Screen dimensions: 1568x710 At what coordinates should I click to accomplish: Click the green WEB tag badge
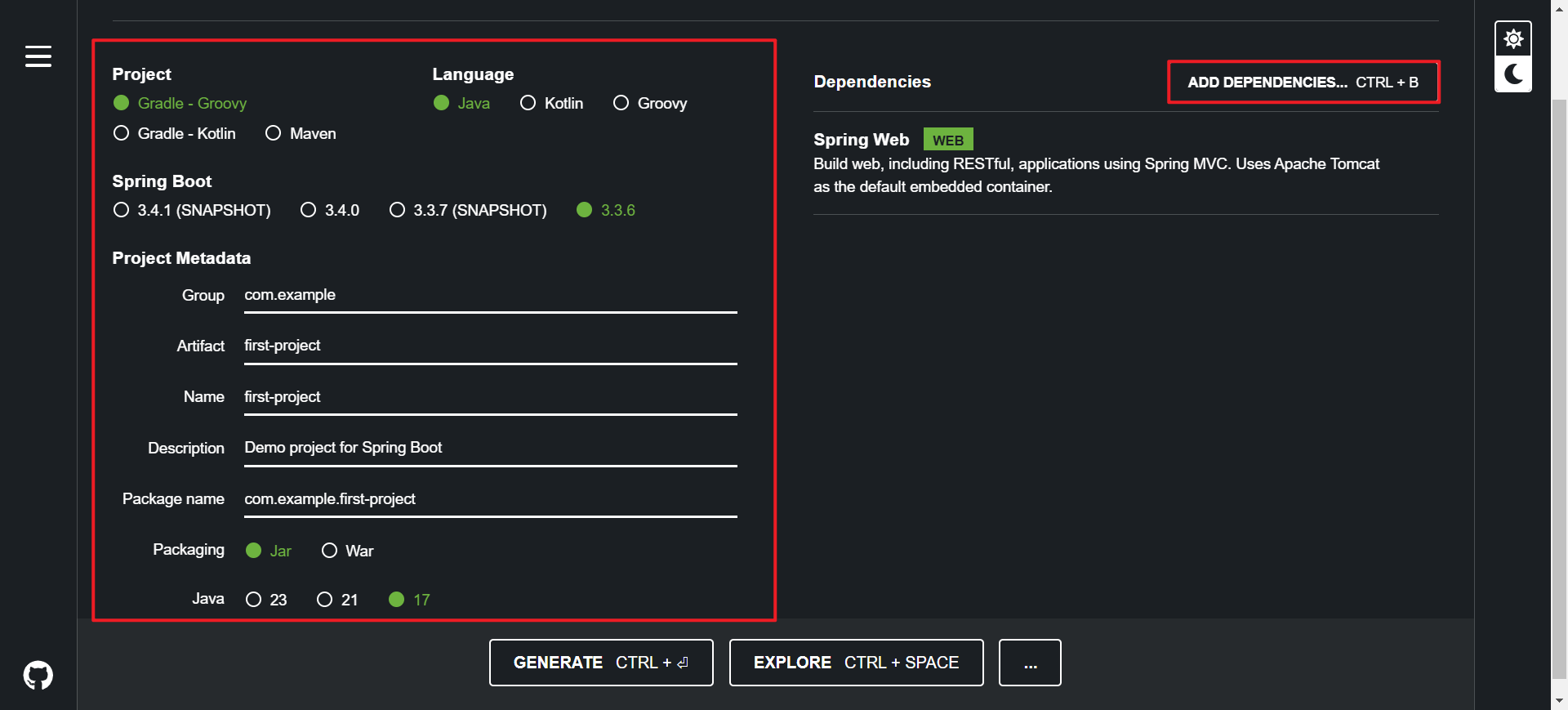click(948, 140)
